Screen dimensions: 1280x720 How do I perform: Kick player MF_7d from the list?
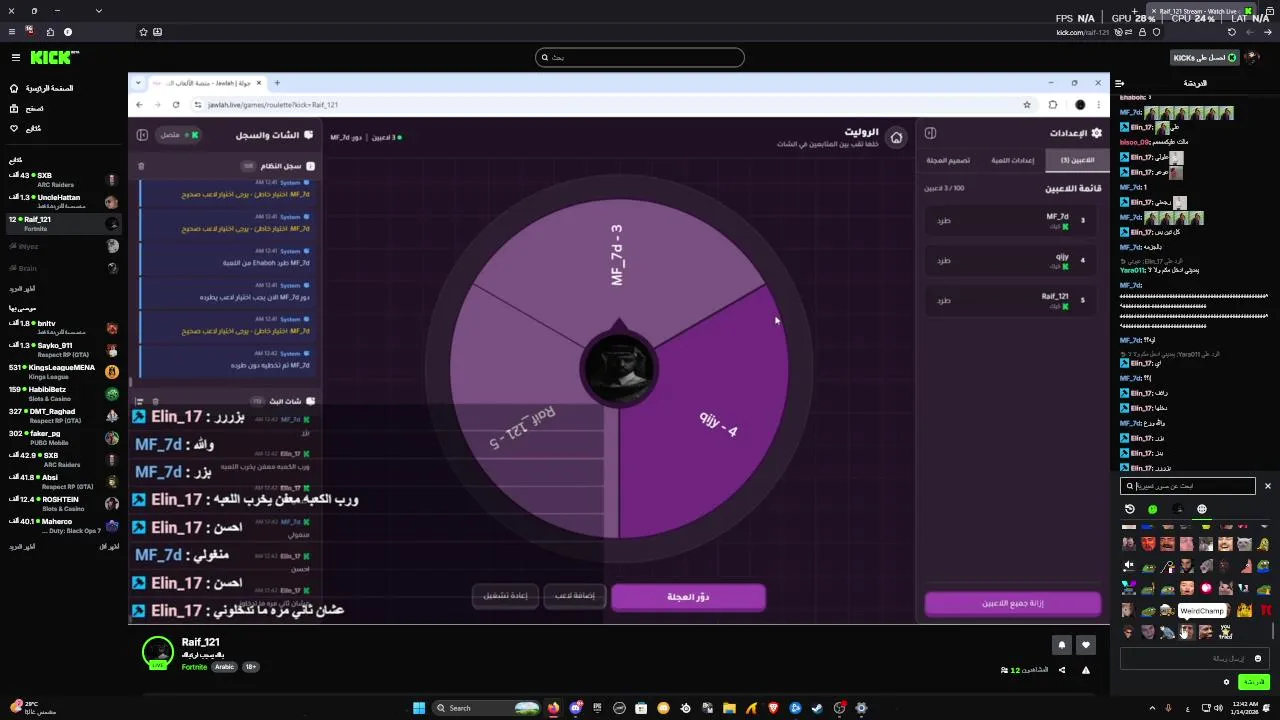tap(944, 220)
